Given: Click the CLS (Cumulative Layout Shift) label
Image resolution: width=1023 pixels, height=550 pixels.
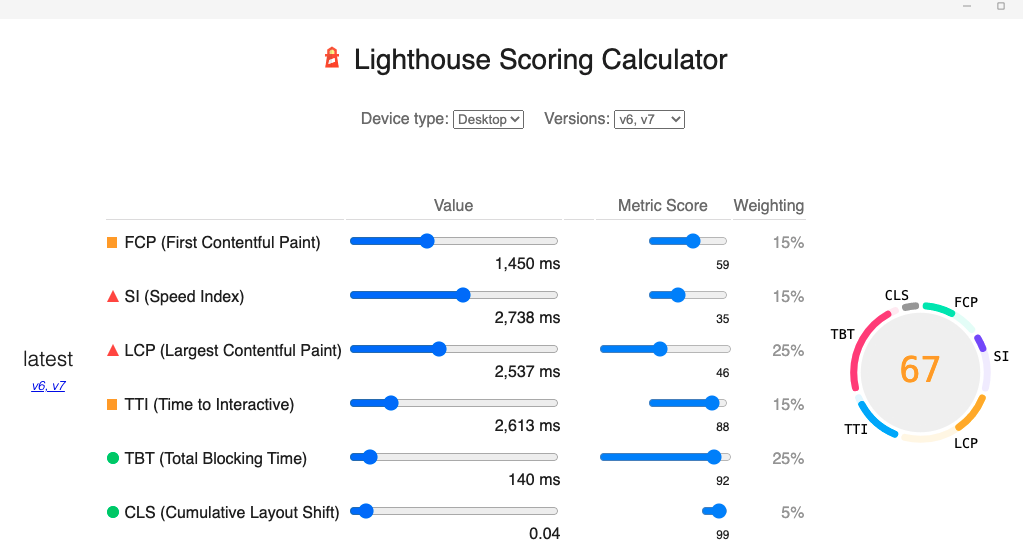Looking at the screenshot, I should tap(232, 512).
